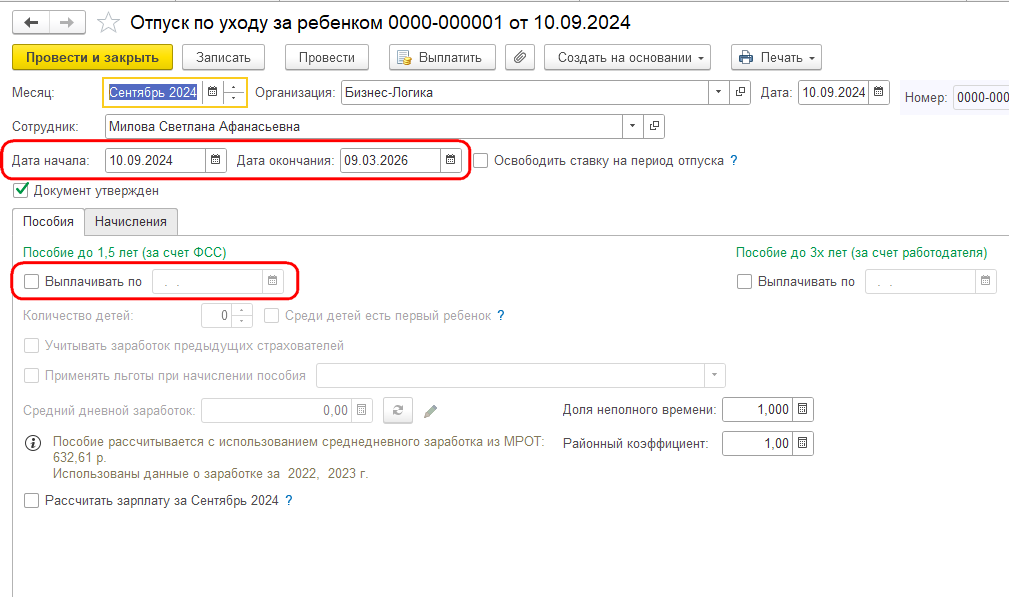Go forward with the right arrow button
1009x597 pixels.
67,23
